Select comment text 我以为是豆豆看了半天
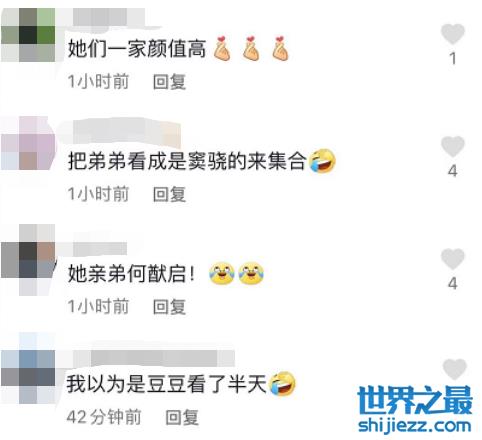The height and width of the screenshot is (440, 482). click(x=167, y=384)
